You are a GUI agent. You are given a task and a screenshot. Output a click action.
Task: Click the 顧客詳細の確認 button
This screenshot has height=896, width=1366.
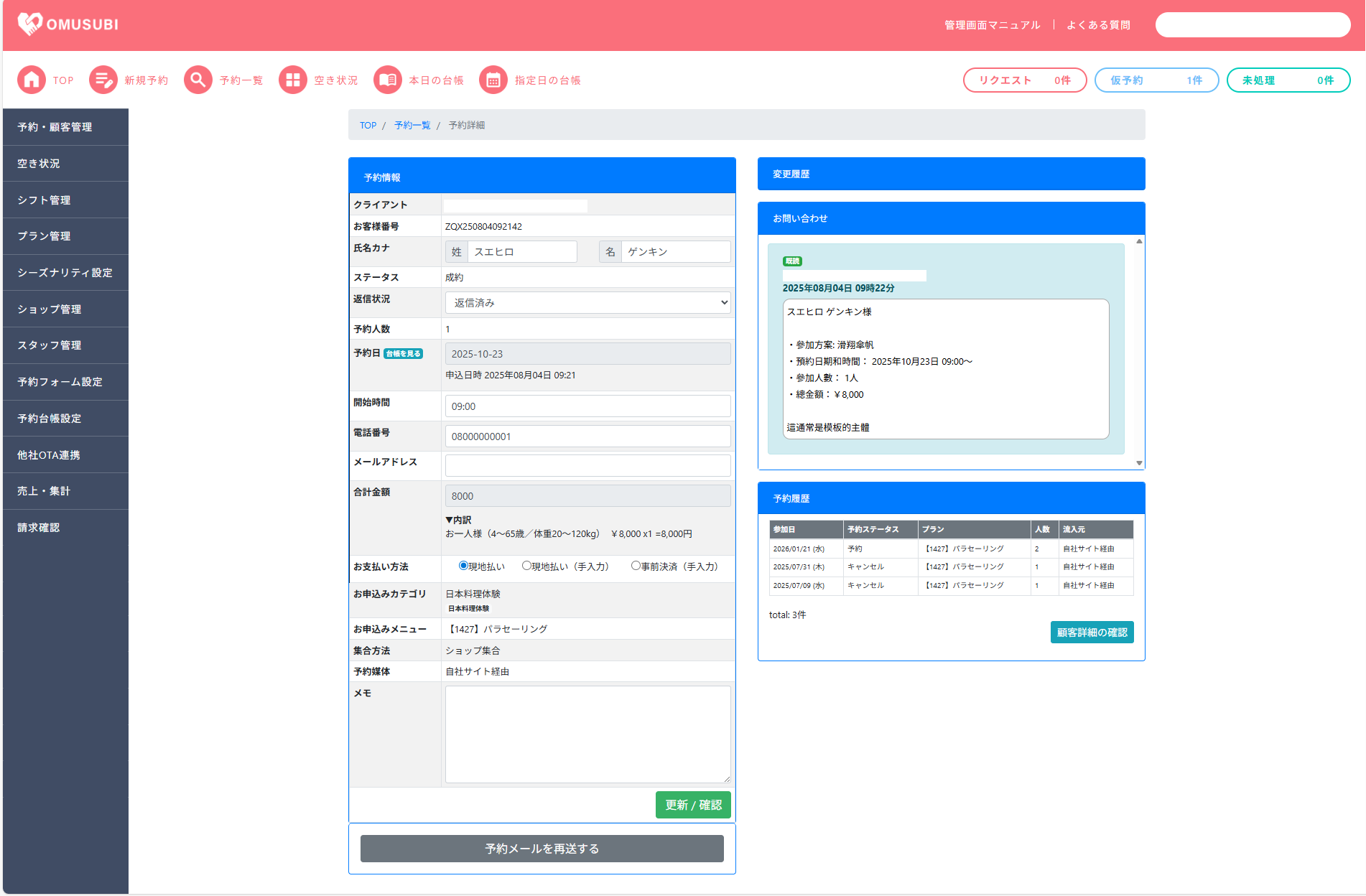point(1092,633)
